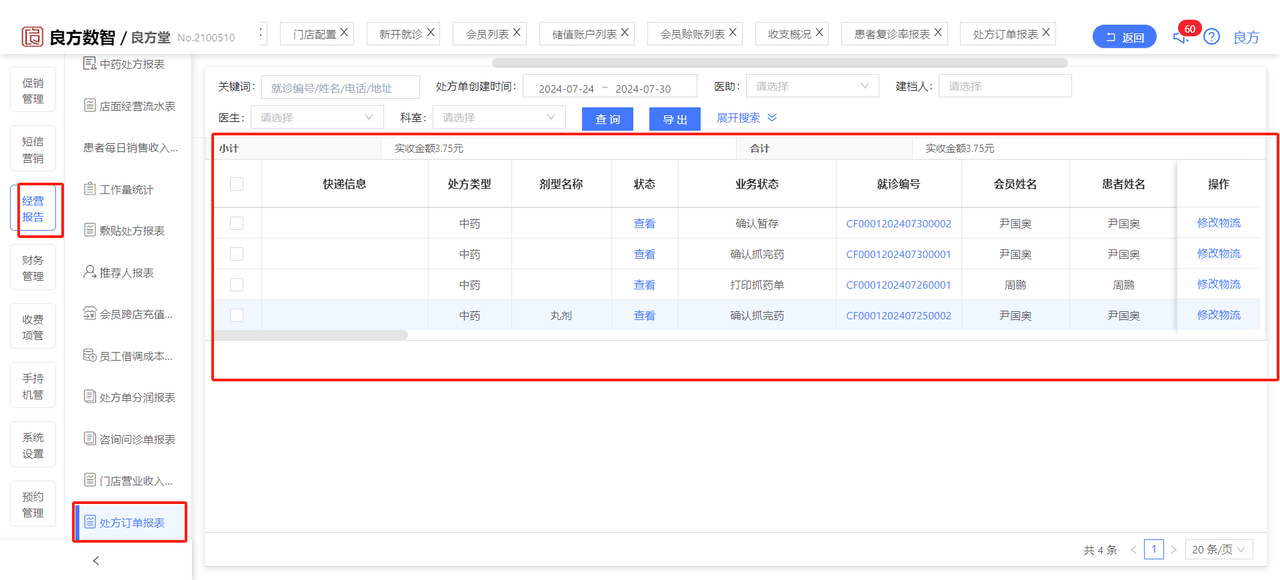Close the 会员列表 tab with its X

[517, 33]
